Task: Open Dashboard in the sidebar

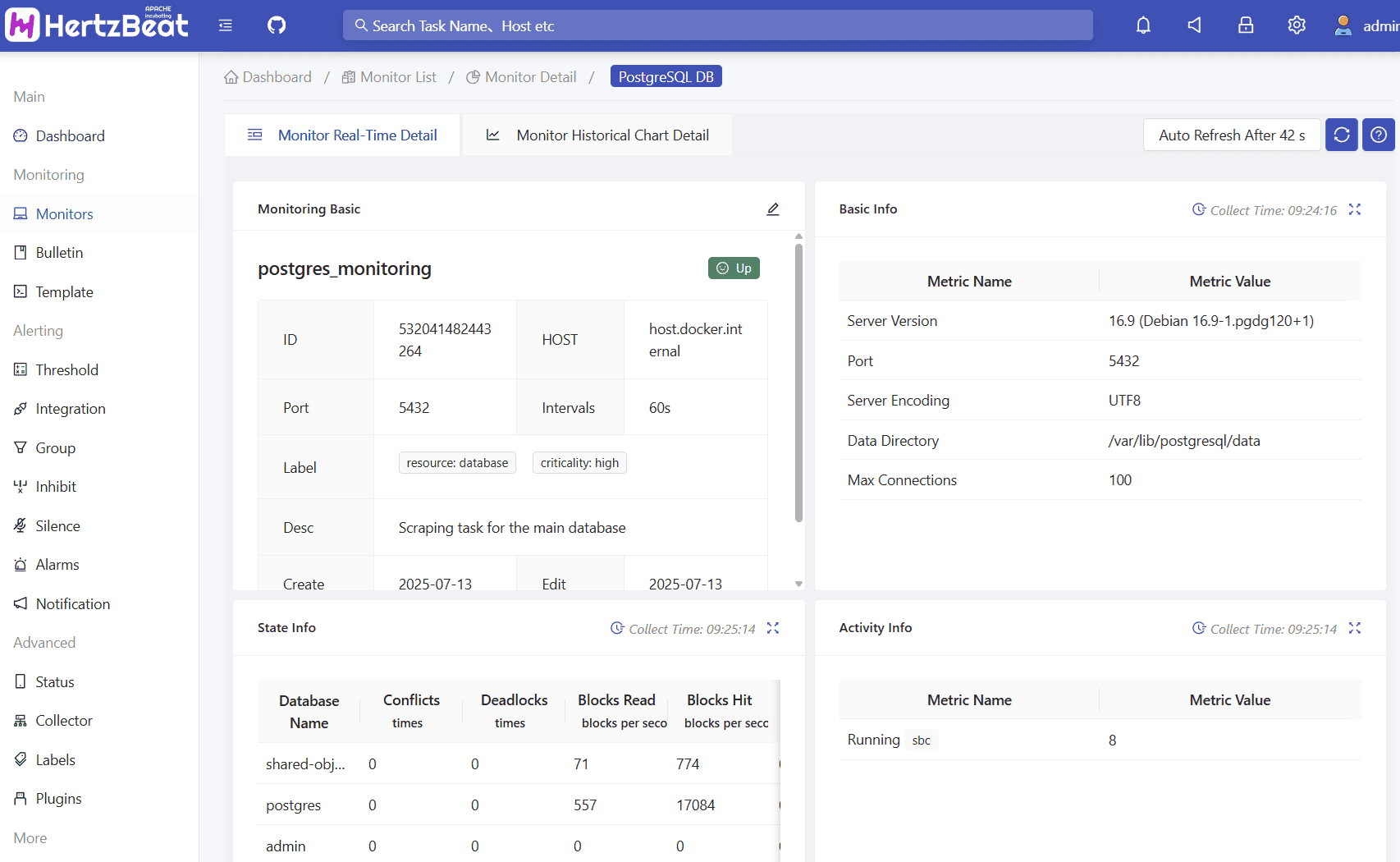Action: tap(99, 136)
